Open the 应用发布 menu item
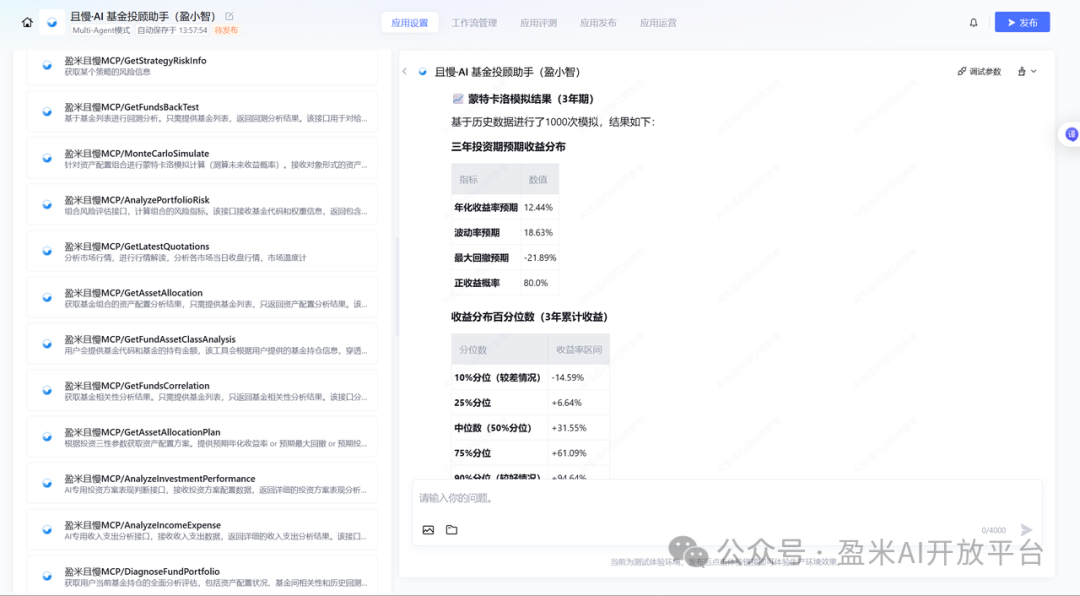 coord(598,21)
